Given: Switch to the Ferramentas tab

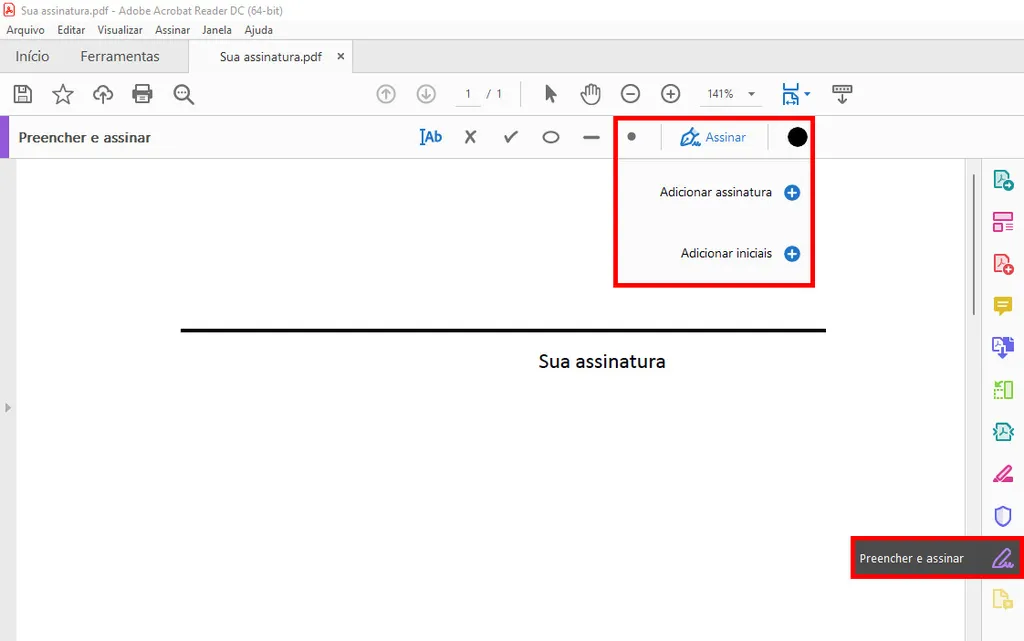Looking at the screenshot, I should pyautogui.click(x=120, y=56).
